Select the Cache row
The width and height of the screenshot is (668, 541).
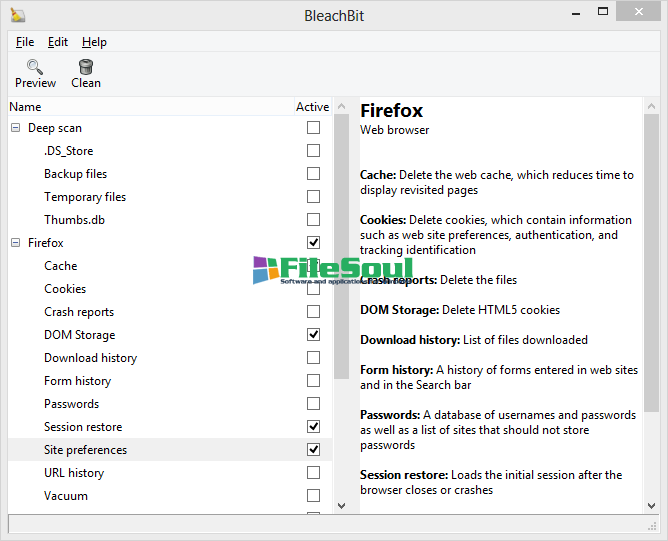[170, 265]
